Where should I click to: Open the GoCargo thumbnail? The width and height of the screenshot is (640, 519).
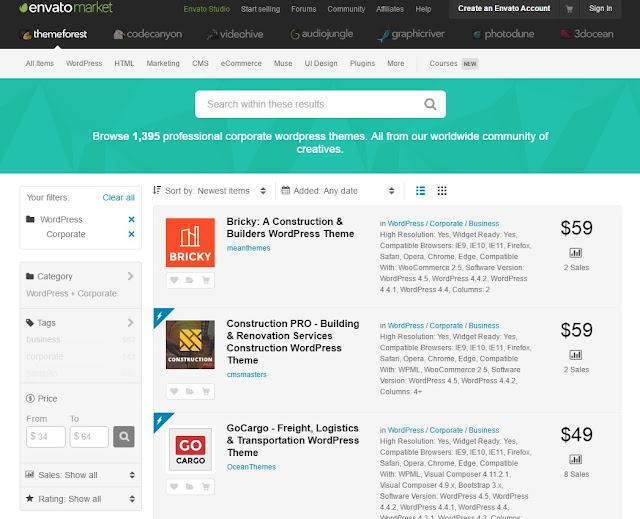(x=190, y=449)
